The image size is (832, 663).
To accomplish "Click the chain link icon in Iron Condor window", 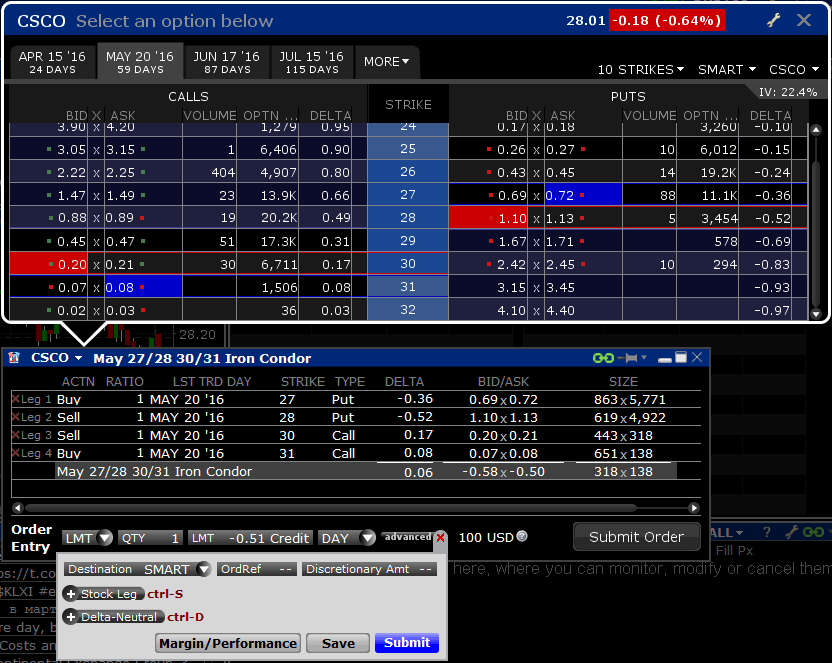I will (x=603, y=359).
